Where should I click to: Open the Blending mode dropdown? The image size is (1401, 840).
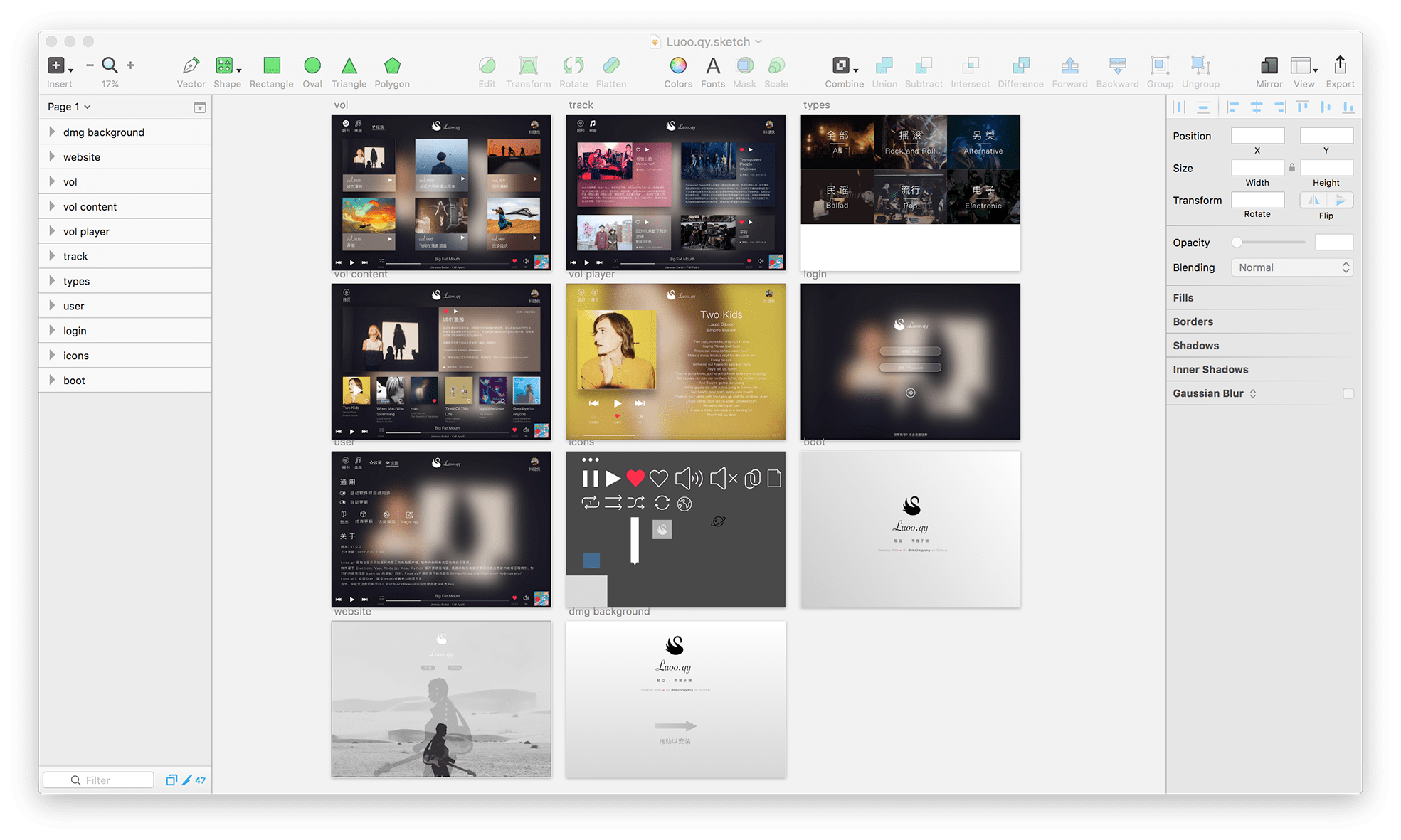(1292, 267)
